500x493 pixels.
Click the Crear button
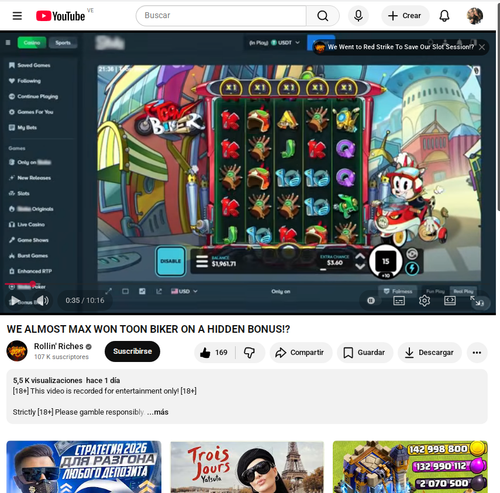(x=405, y=16)
